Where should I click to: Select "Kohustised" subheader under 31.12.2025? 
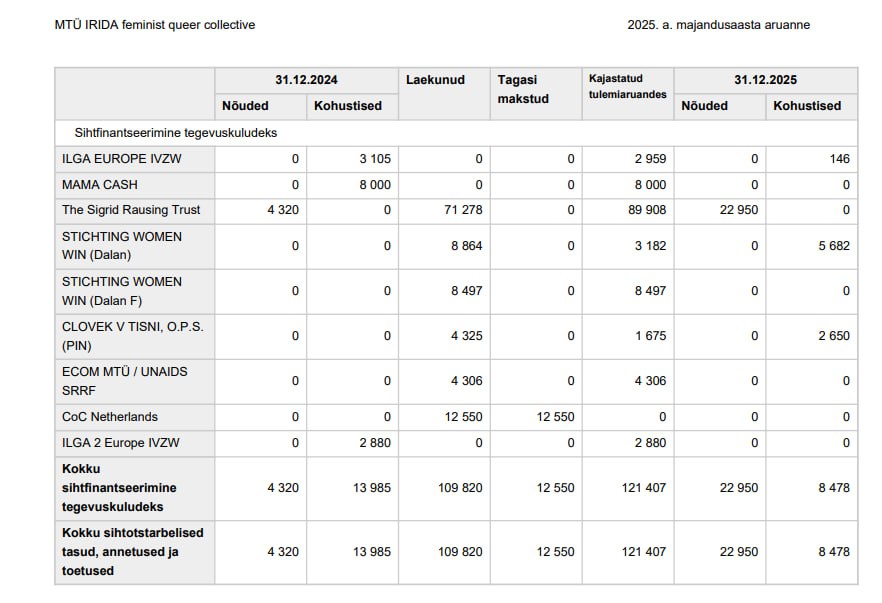coord(807,106)
